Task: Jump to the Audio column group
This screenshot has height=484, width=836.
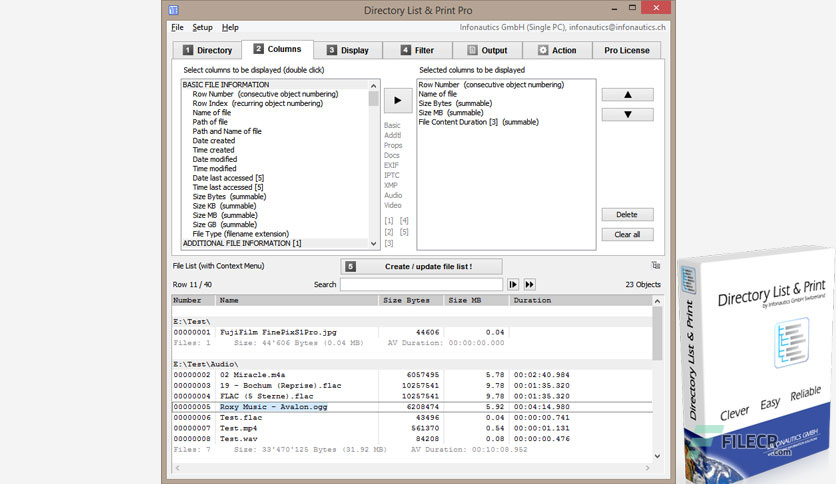Action: coord(393,195)
